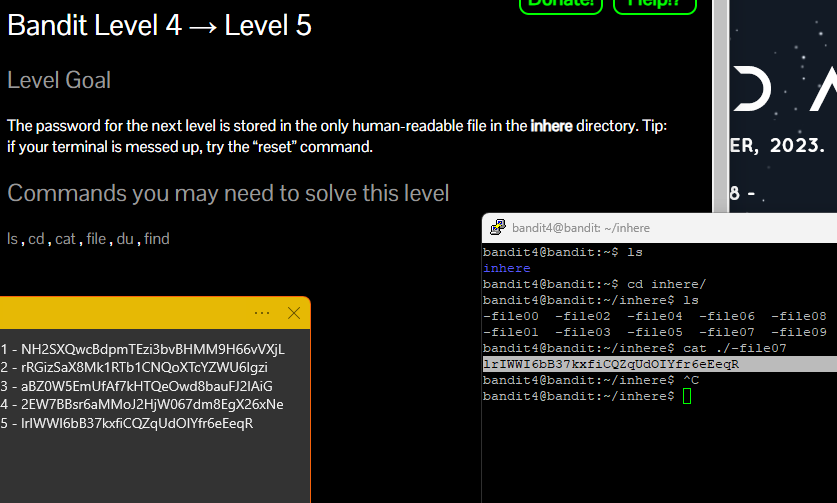Click the terminal title bandit4@bandit: ~/inhere
Screen dimensions: 837x503
click(x=581, y=228)
